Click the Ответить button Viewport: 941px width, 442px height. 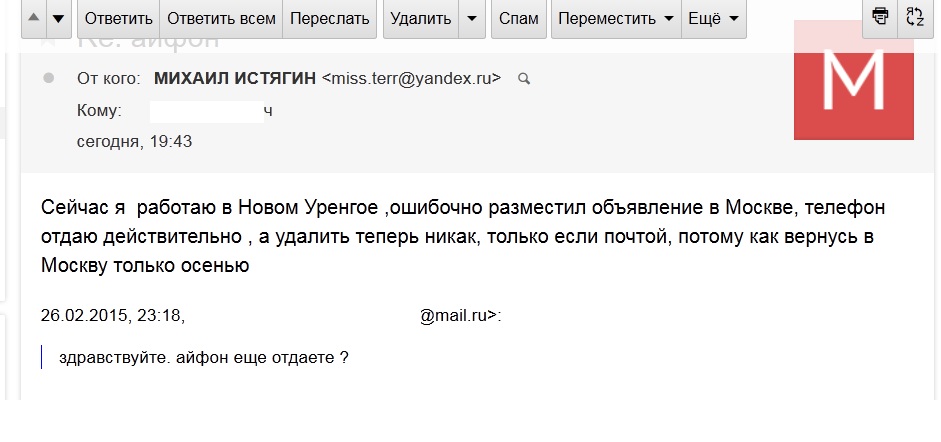click(x=119, y=19)
